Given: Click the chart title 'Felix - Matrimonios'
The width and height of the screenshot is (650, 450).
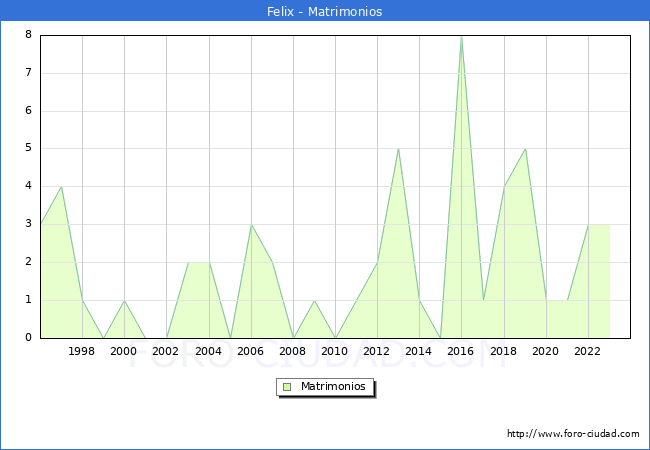Looking at the screenshot, I should click(x=325, y=11).
